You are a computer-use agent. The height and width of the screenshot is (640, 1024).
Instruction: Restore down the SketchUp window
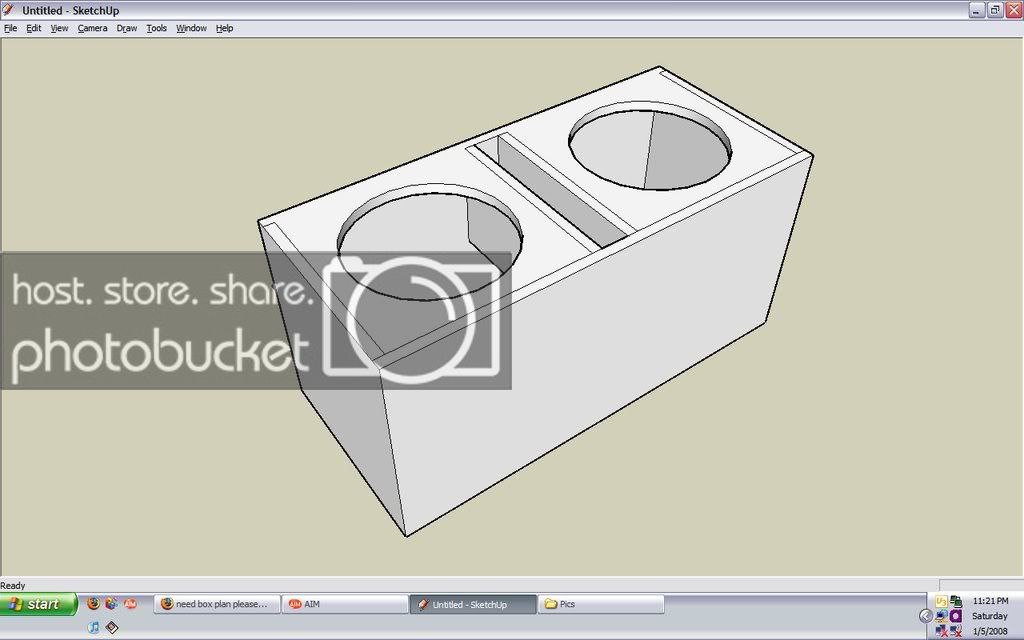pyautogui.click(x=995, y=10)
